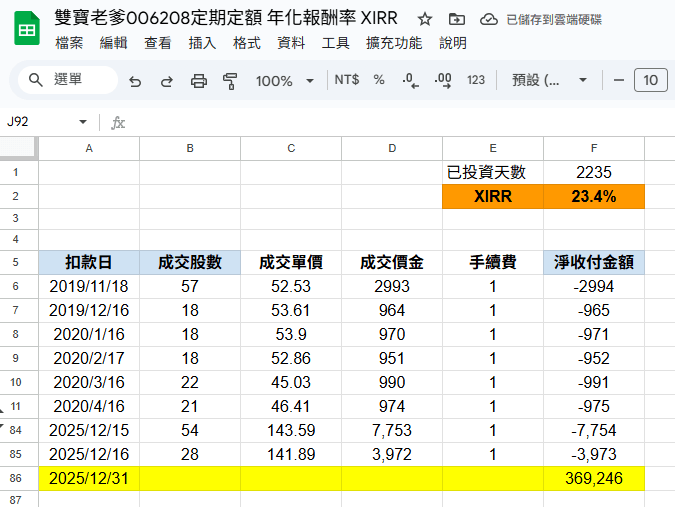
Task: Decrease font size with minus button
Action: [x=619, y=80]
